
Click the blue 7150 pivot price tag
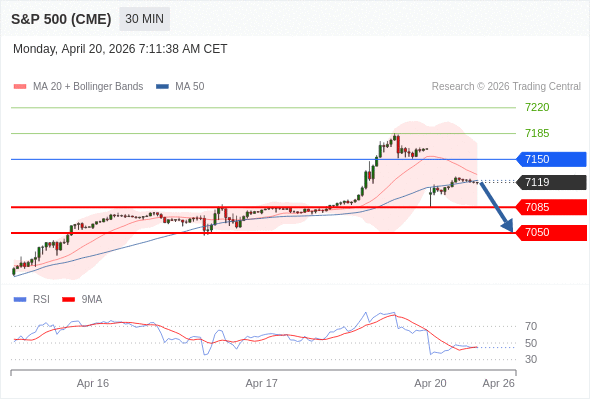551,159
